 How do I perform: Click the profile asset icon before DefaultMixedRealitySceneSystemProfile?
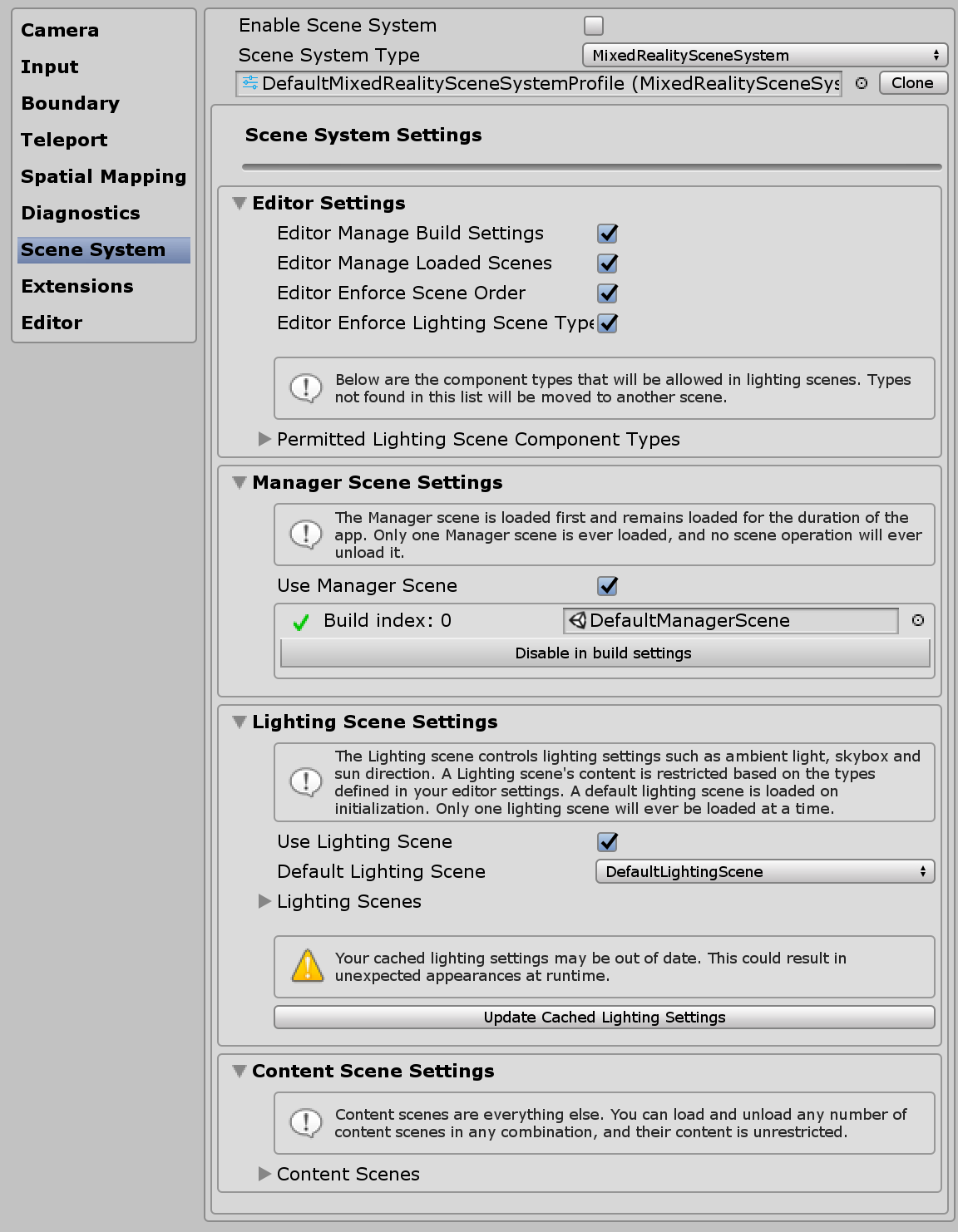pyautogui.click(x=249, y=83)
